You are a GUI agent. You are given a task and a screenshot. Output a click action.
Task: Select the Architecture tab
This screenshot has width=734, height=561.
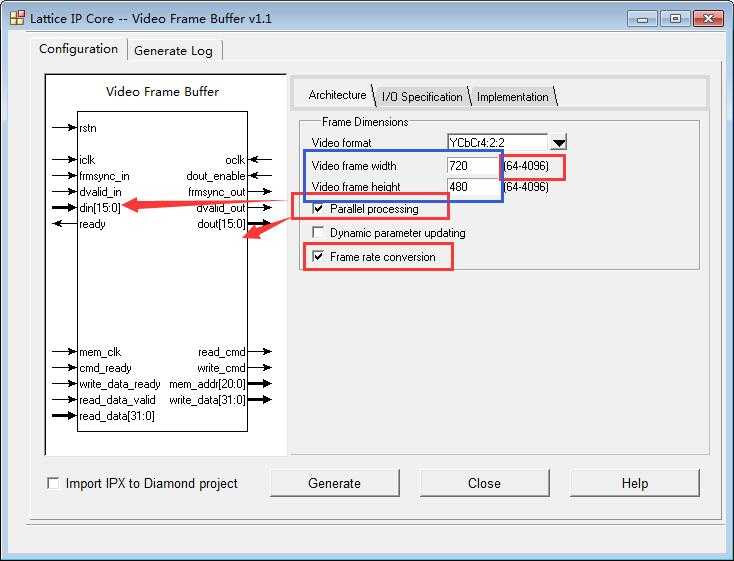[x=337, y=95]
